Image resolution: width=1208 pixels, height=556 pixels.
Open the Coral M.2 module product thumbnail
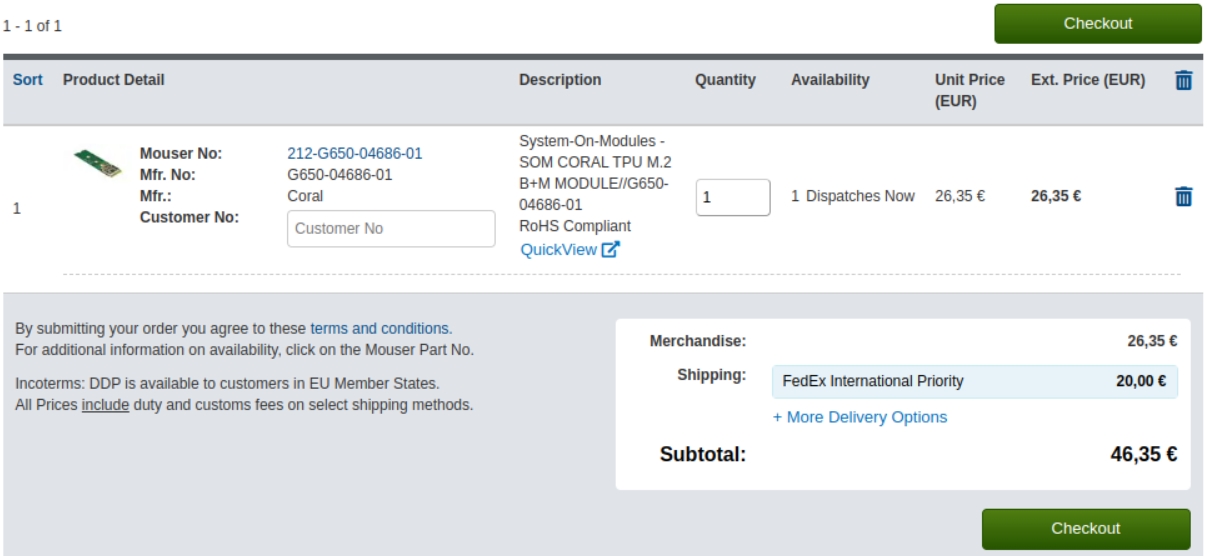[98, 163]
